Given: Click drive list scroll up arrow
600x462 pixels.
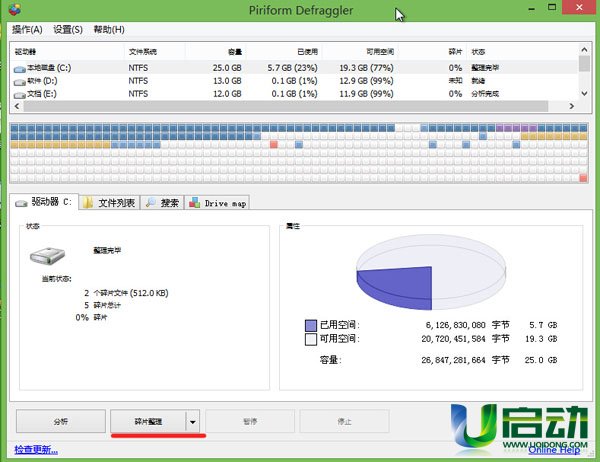Looking at the screenshot, I should click(x=584, y=50).
